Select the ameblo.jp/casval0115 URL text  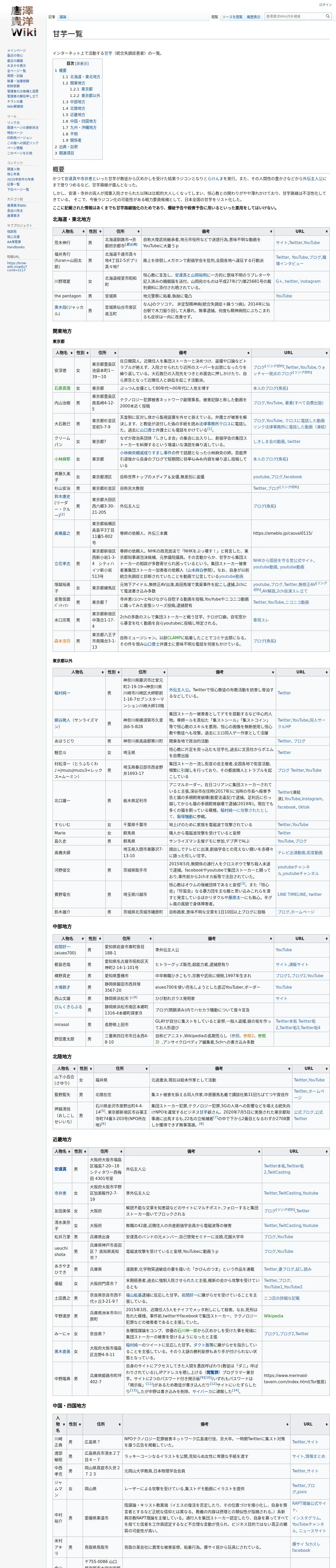point(282,533)
